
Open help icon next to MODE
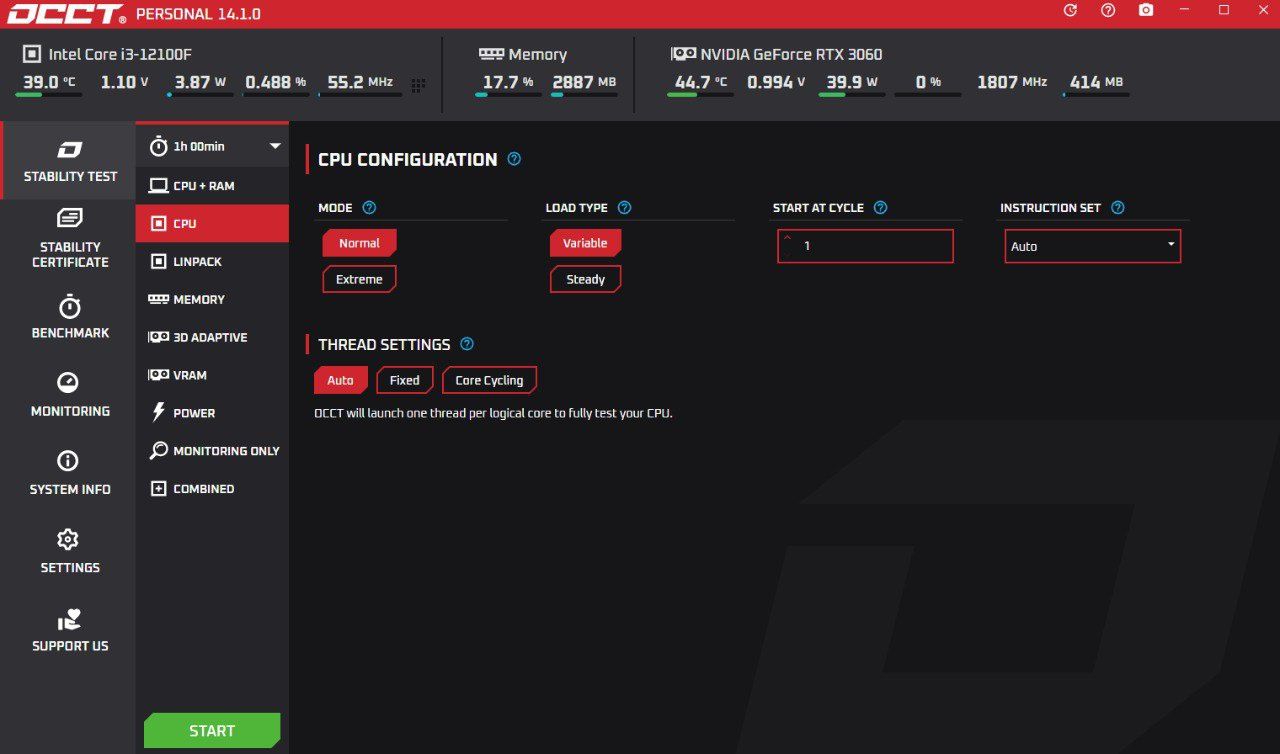pos(369,208)
